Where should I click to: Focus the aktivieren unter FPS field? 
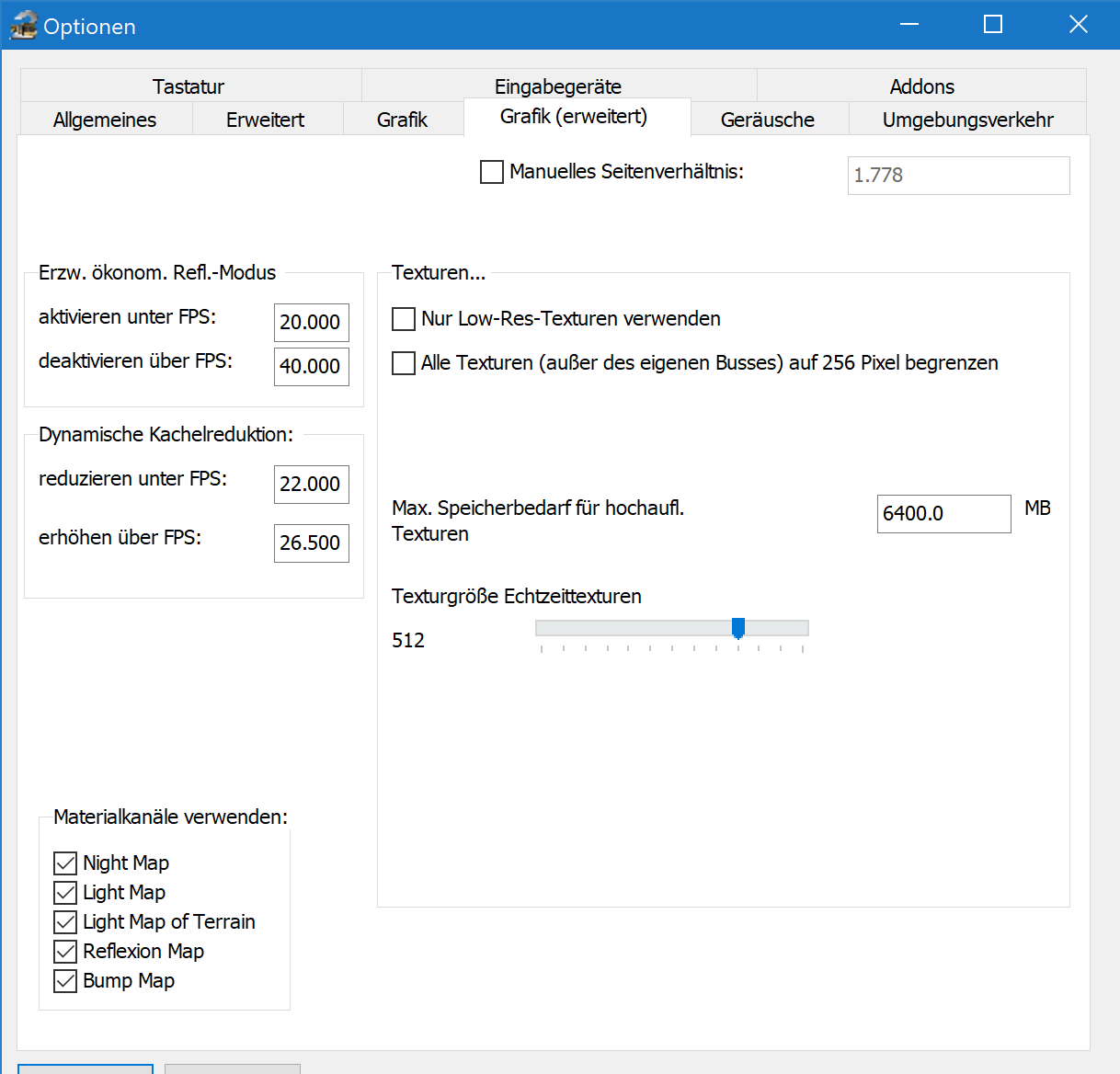[312, 323]
